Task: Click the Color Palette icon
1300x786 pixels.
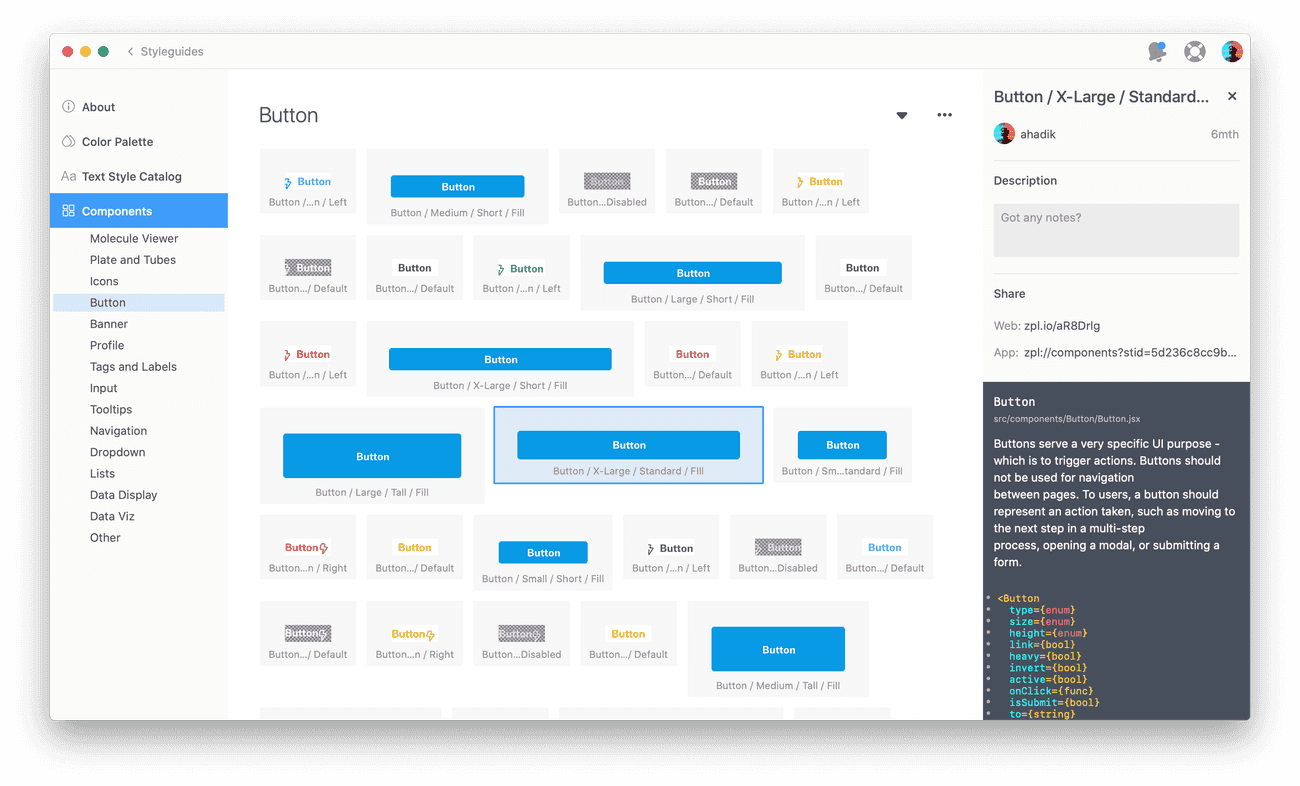Action: [68, 142]
